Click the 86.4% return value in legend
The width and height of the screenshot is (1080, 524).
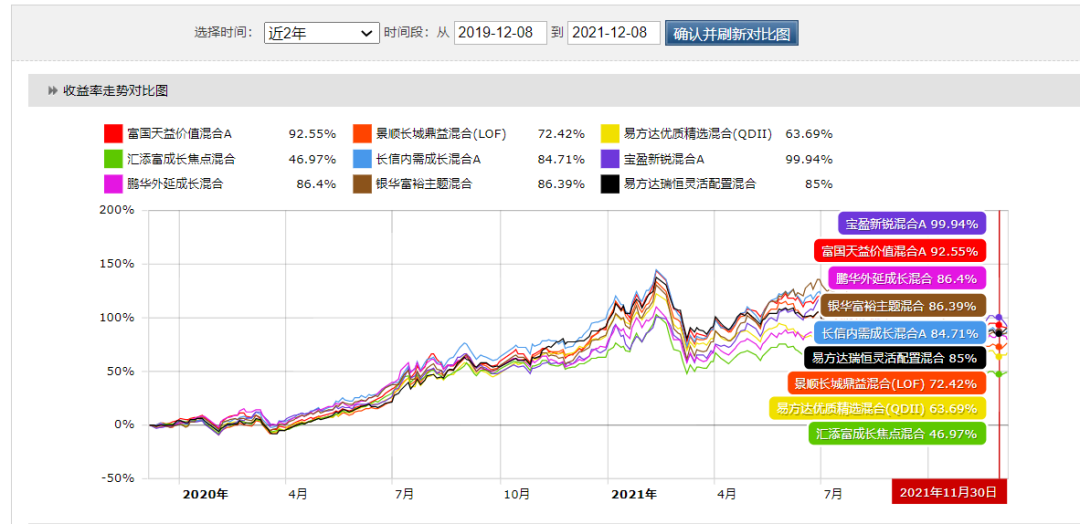[x=318, y=184]
